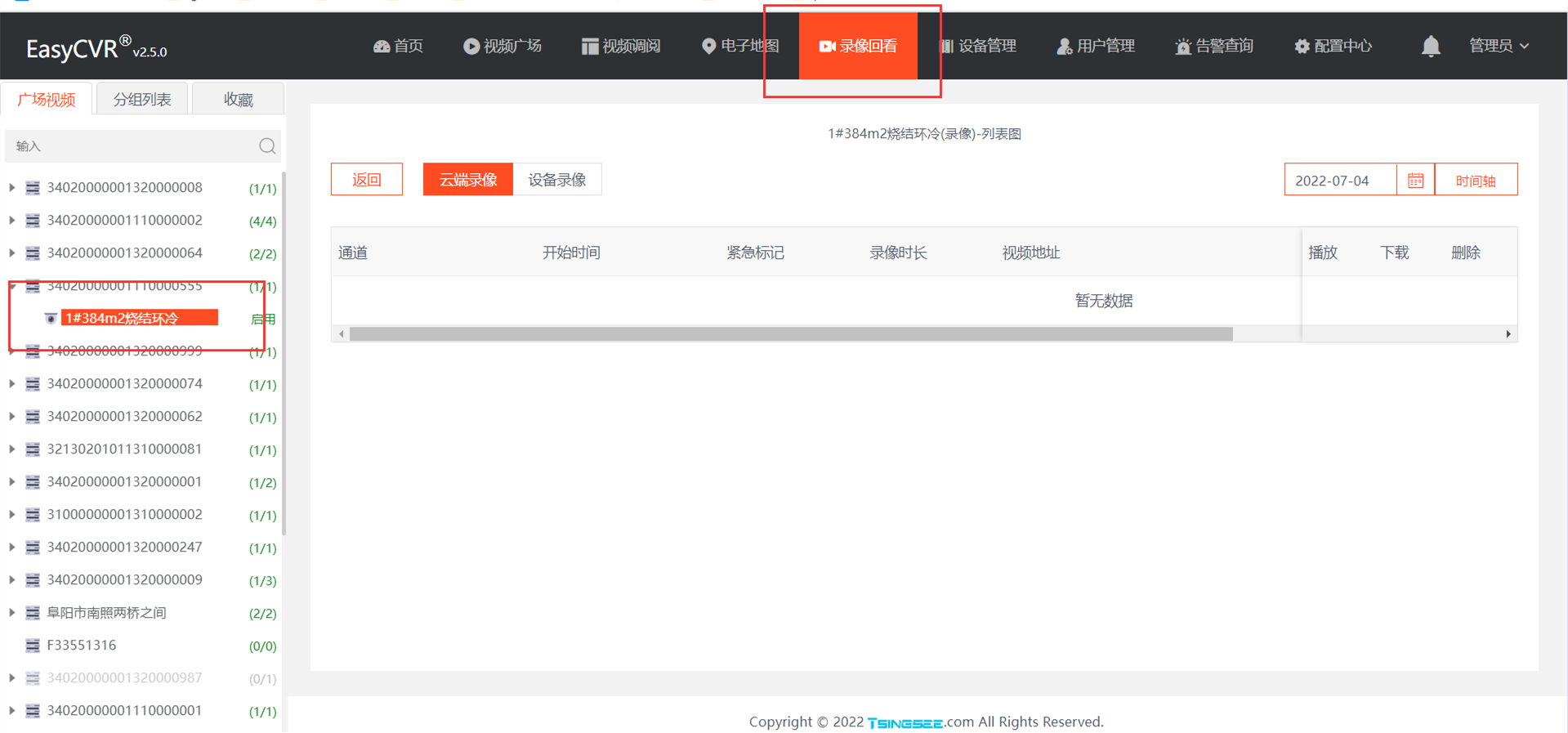Viewport: 1568px width, 733px height.
Task: Click device icon for 34020000001320000009
Action: pyautogui.click(x=33, y=580)
